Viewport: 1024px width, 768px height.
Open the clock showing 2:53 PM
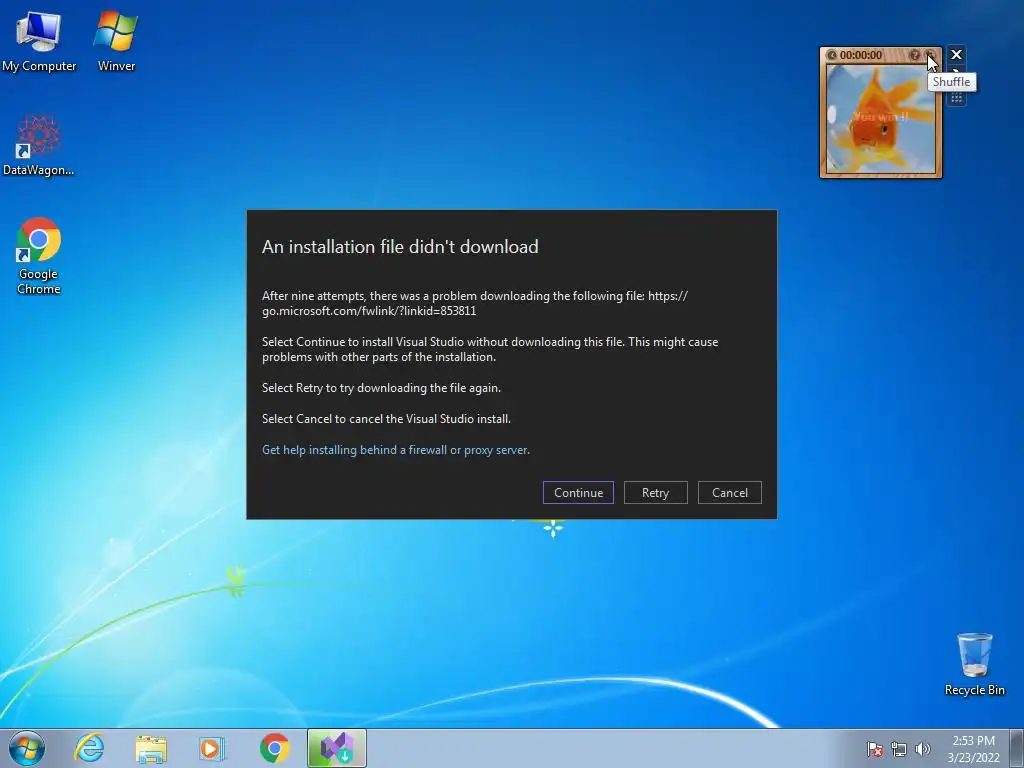click(x=973, y=749)
